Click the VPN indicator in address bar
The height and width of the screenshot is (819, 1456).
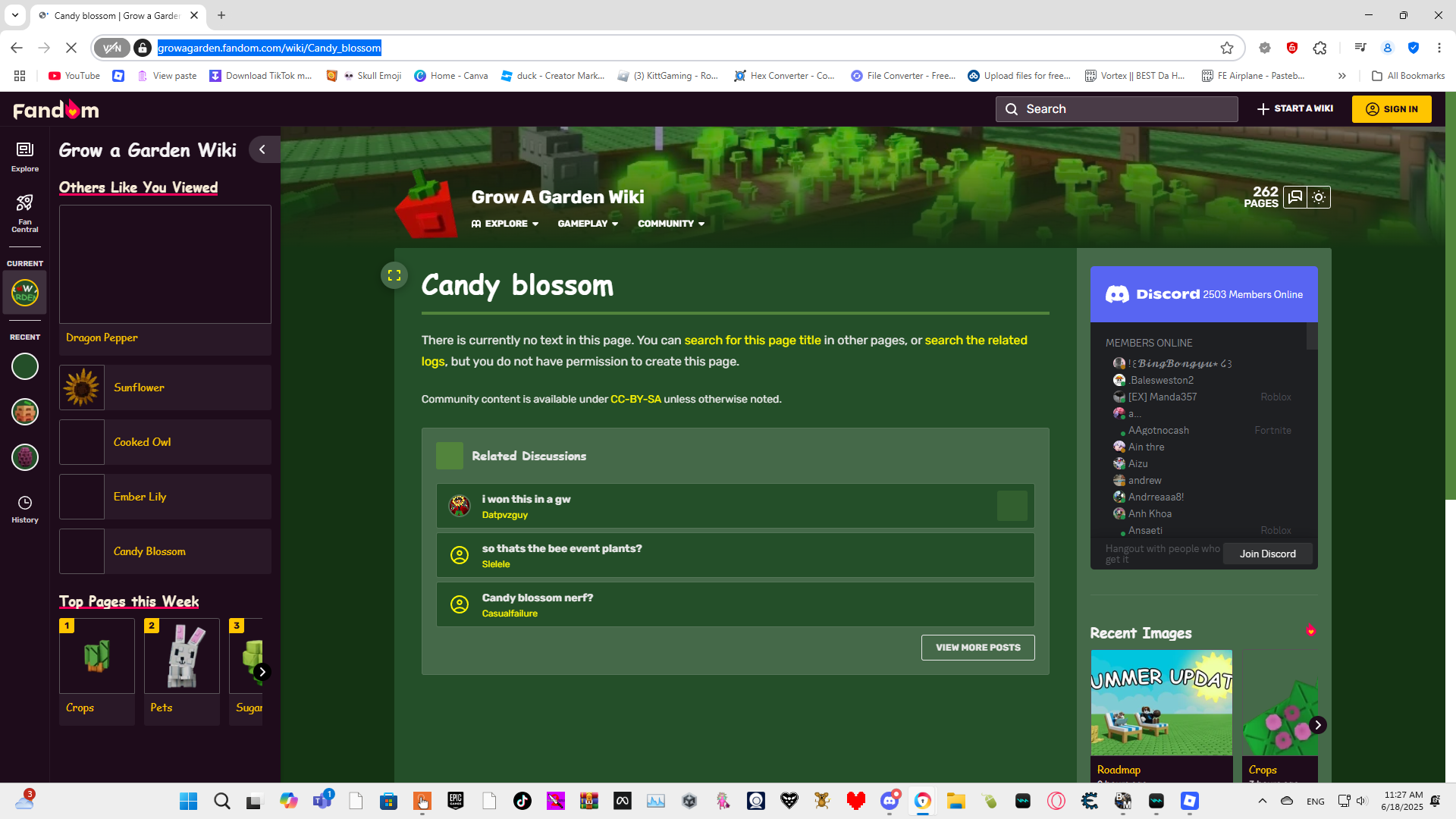[112, 48]
